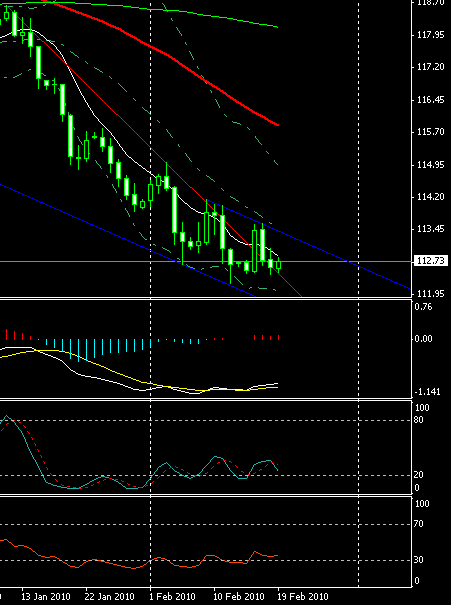Click the 111.95 price axis label
This screenshot has width=451, height=605.
tap(431, 294)
